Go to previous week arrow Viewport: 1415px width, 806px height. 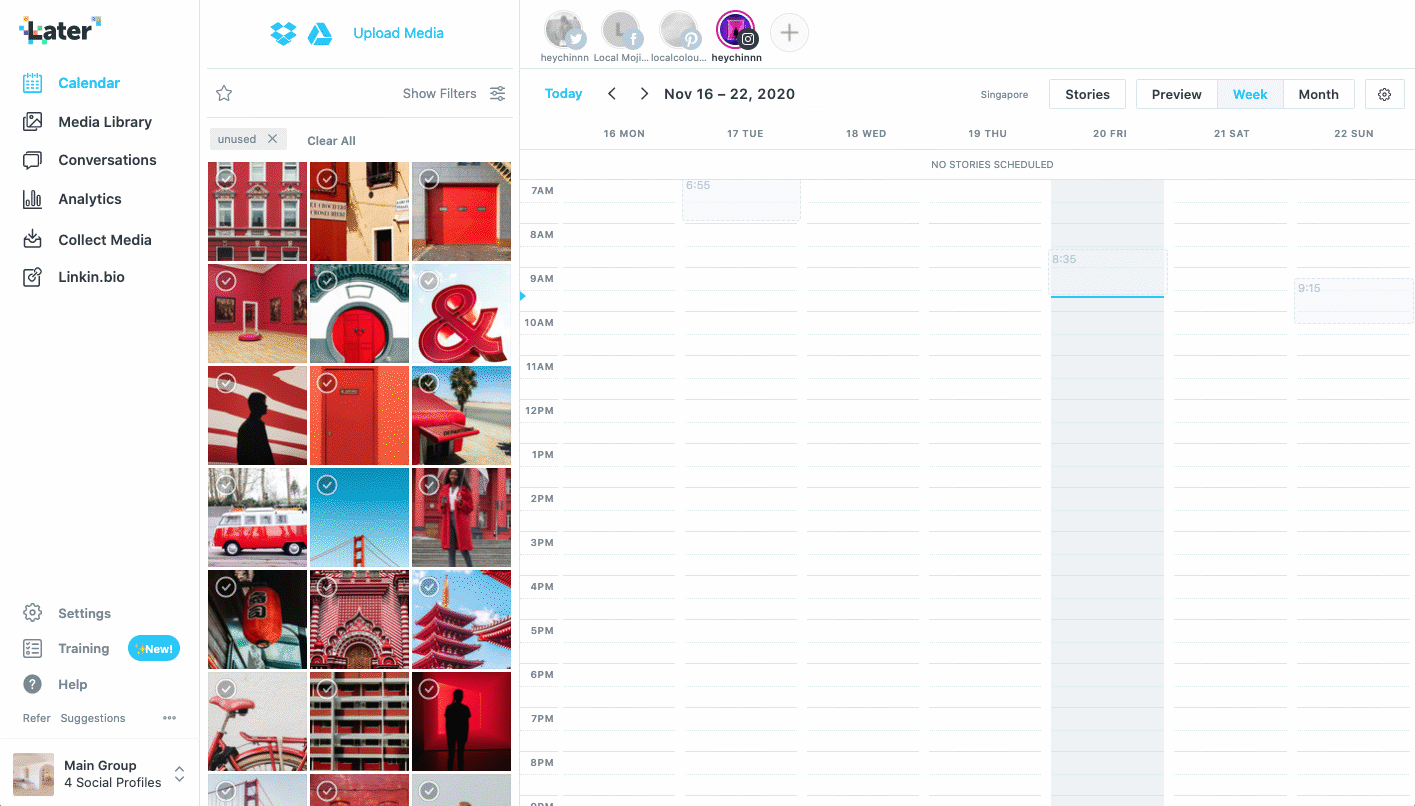612,94
